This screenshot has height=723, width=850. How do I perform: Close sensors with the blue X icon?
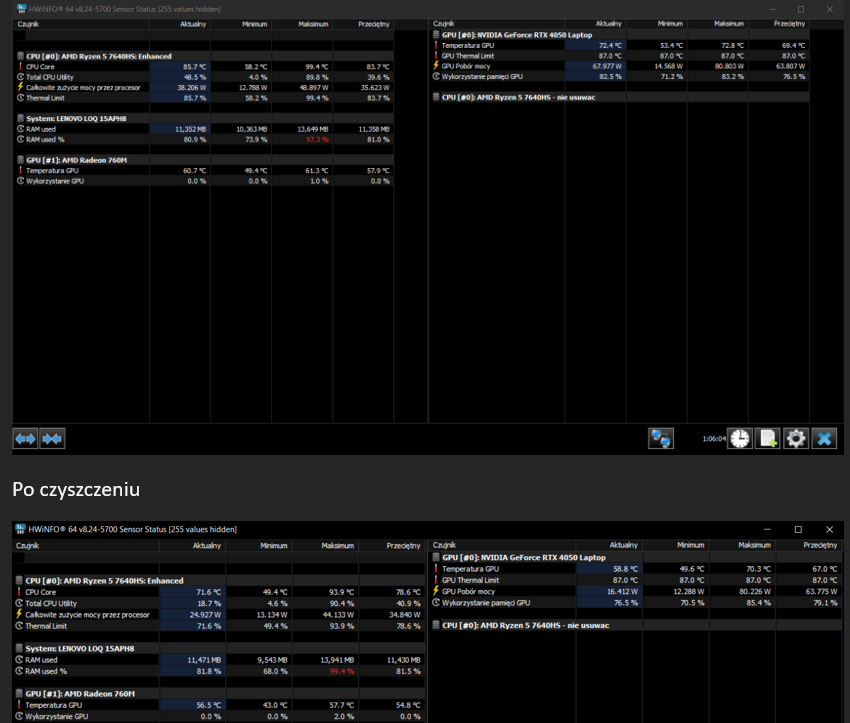[x=824, y=438]
